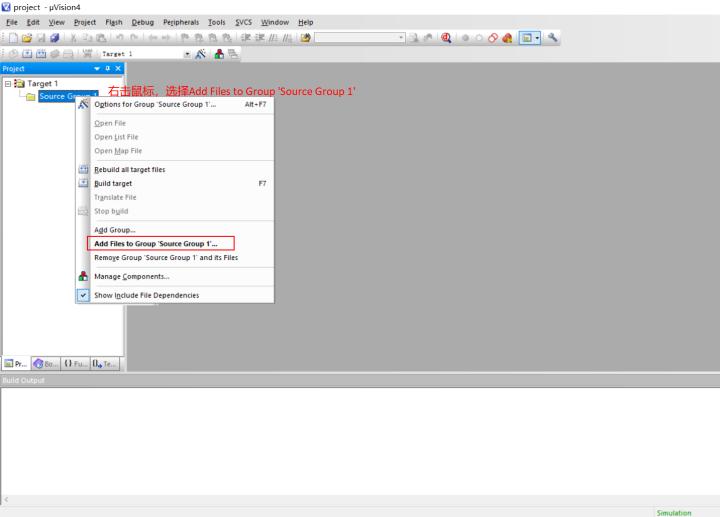Image resolution: width=720 pixels, height=517 pixels.
Task: Toggle Show Include File Dependencies checkmark
Action: [x=83, y=295]
